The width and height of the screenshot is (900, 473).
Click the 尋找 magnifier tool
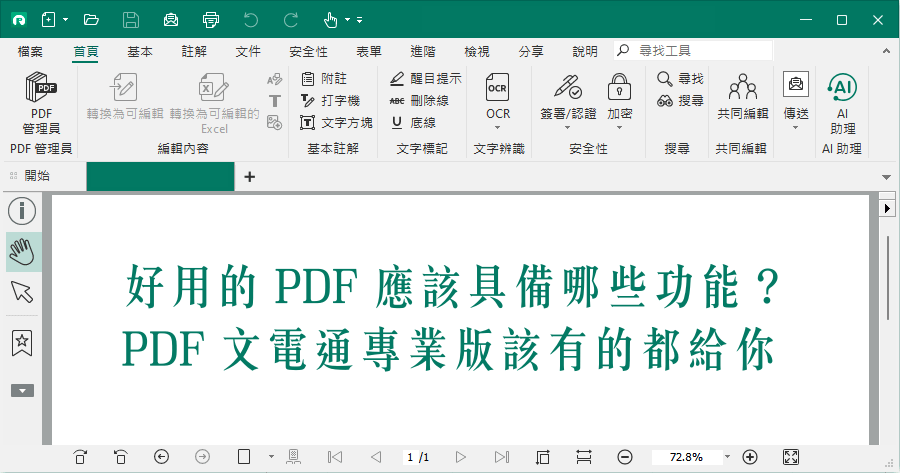click(x=680, y=79)
